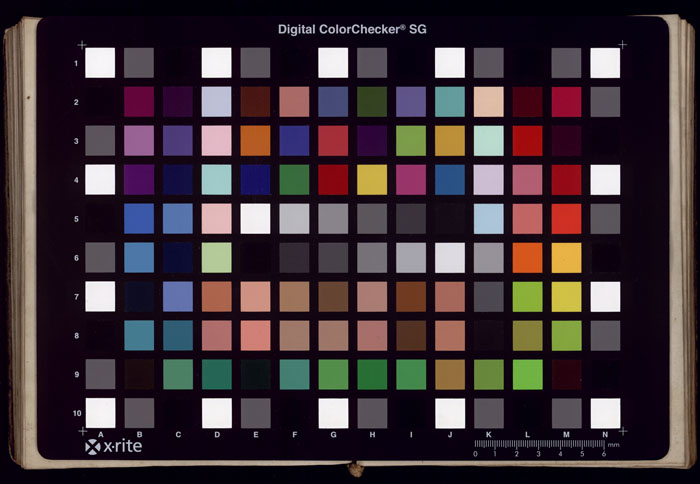Screen dimensions: 700x484
Task: Select the salmon patch at E8
Action: click(255, 335)
